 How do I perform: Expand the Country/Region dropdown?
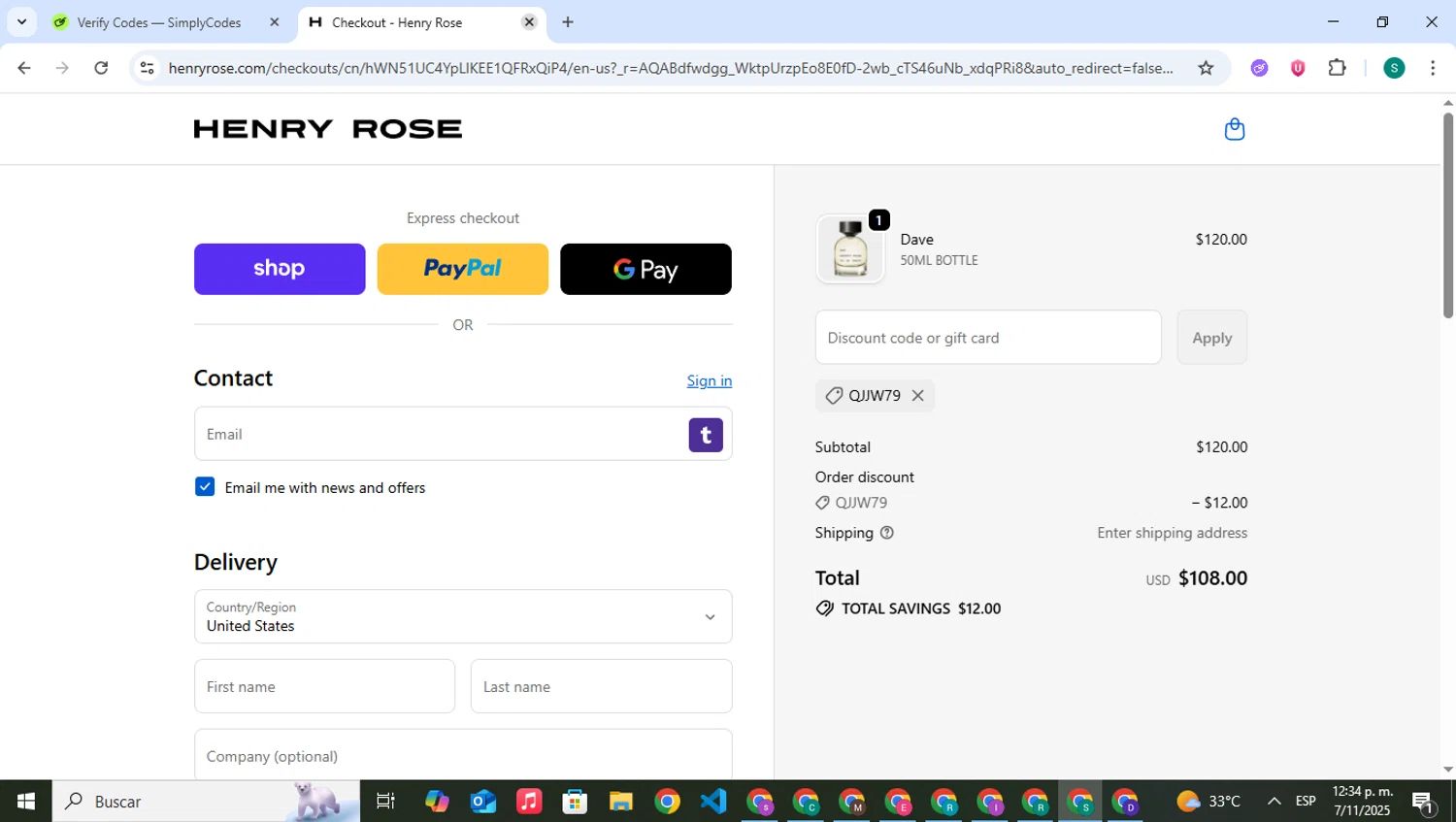[x=463, y=616]
